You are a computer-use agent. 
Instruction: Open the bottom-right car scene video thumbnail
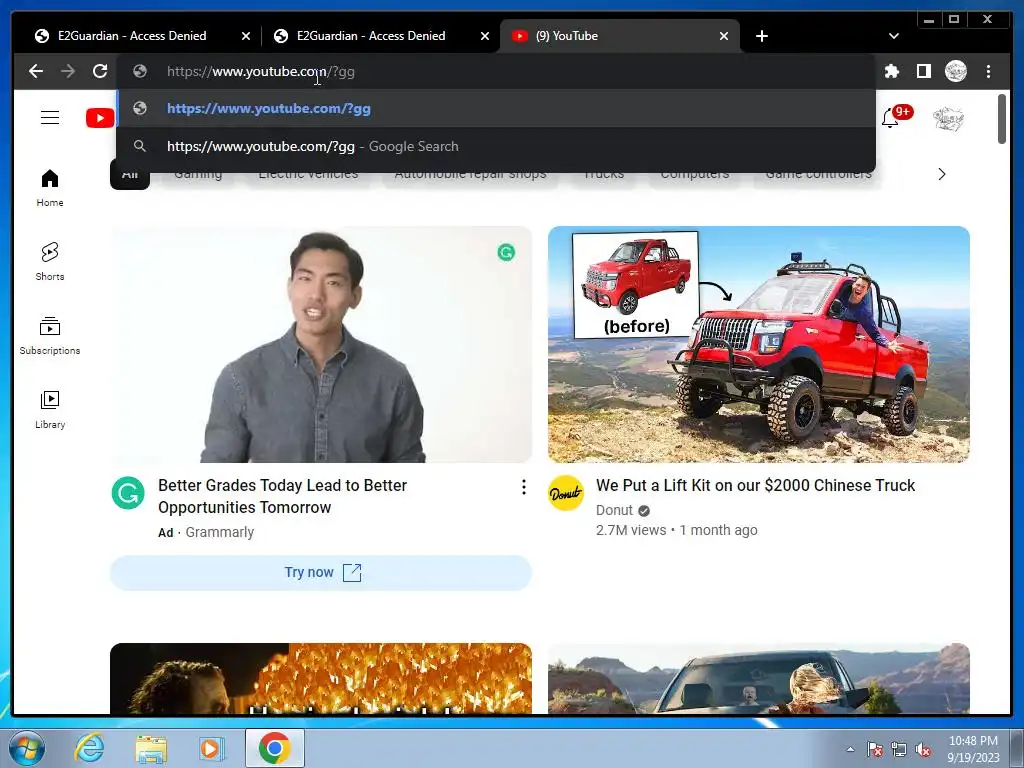click(x=759, y=679)
